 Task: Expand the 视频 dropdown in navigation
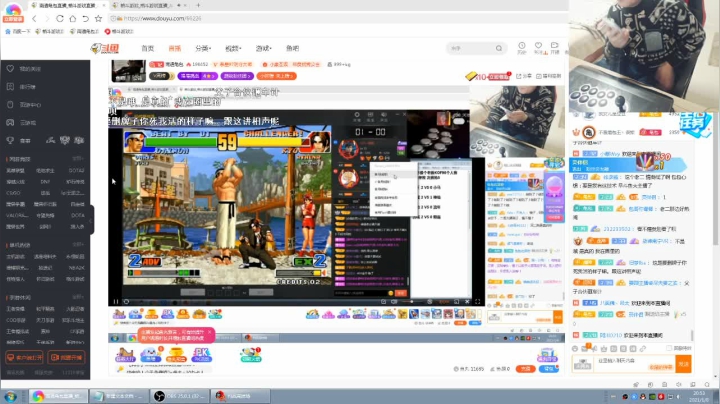click(x=233, y=48)
